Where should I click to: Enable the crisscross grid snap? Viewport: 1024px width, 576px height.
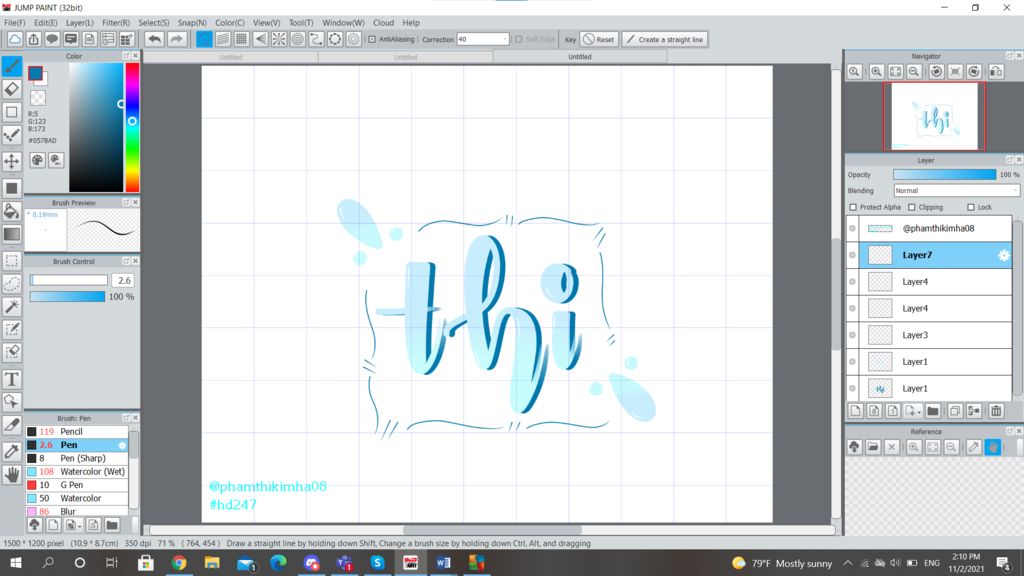pos(242,39)
